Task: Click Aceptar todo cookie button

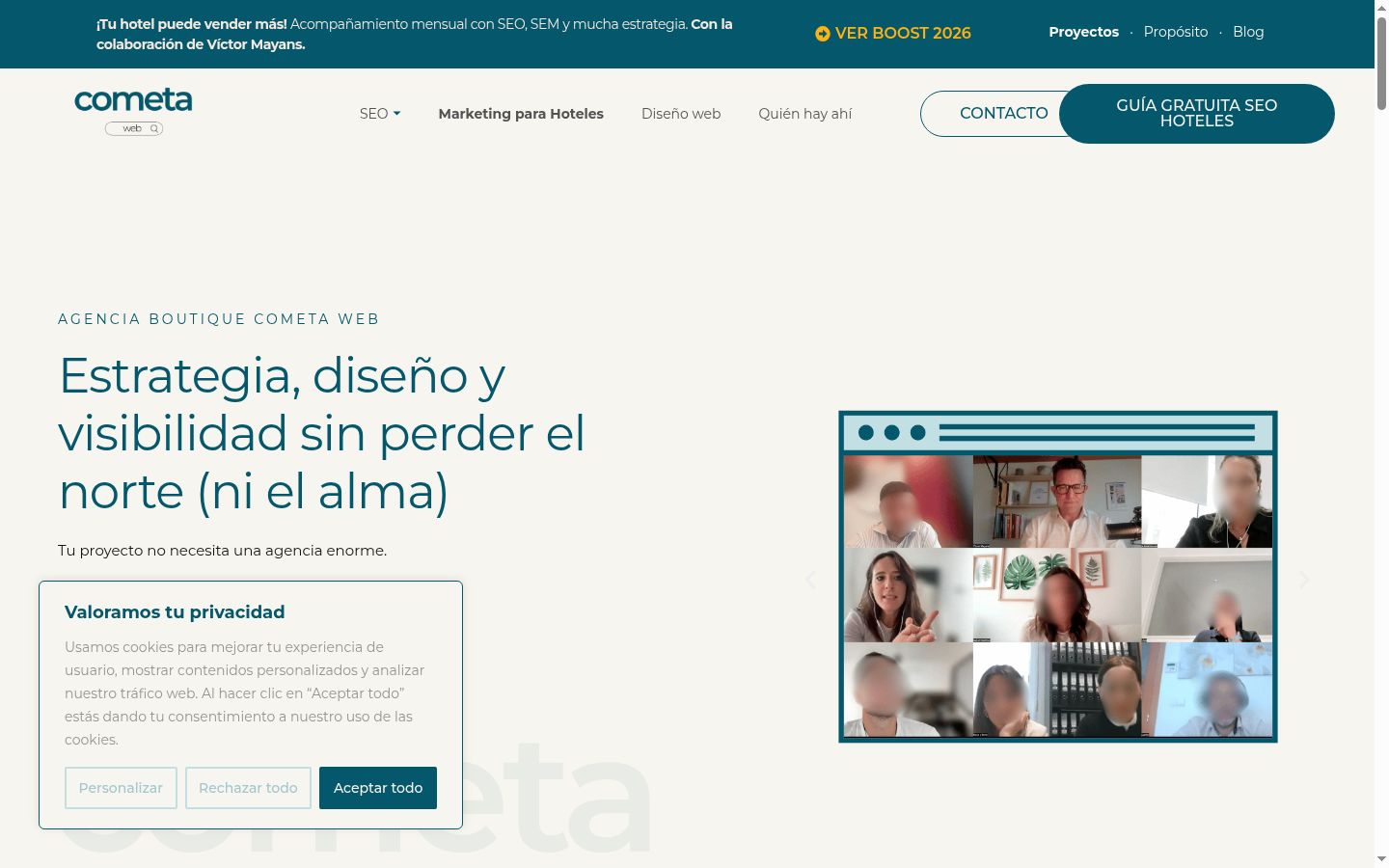Action: (x=378, y=788)
